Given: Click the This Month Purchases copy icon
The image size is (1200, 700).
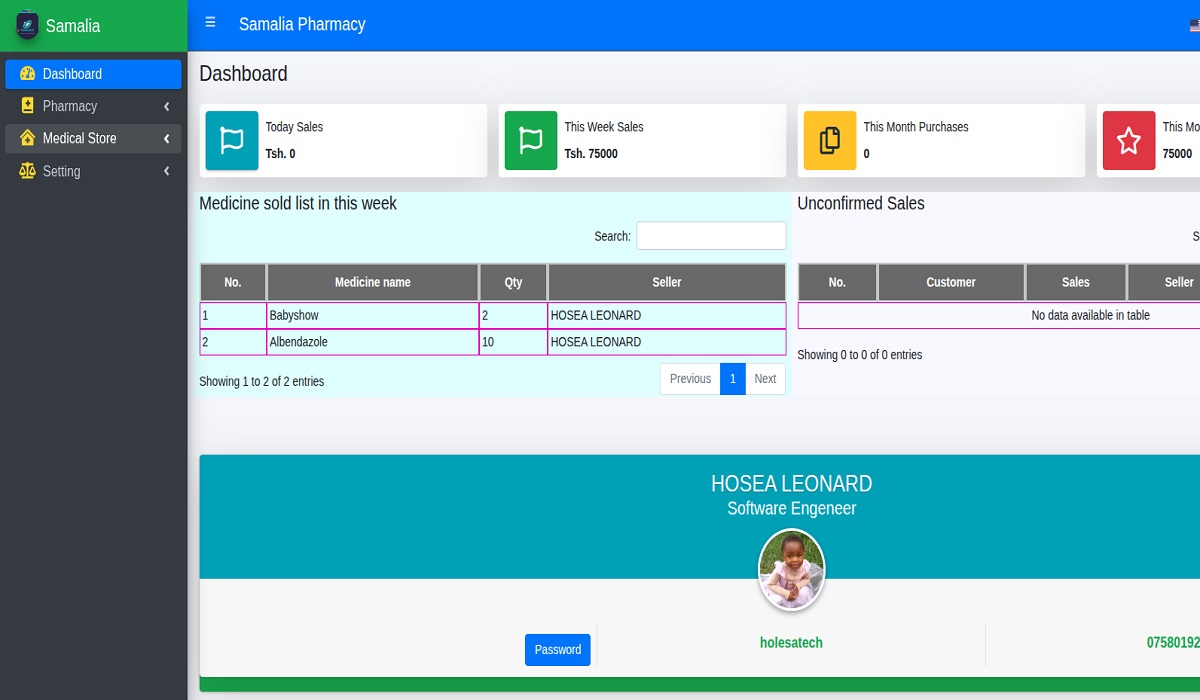Looking at the screenshot, I should click(830, 141).
